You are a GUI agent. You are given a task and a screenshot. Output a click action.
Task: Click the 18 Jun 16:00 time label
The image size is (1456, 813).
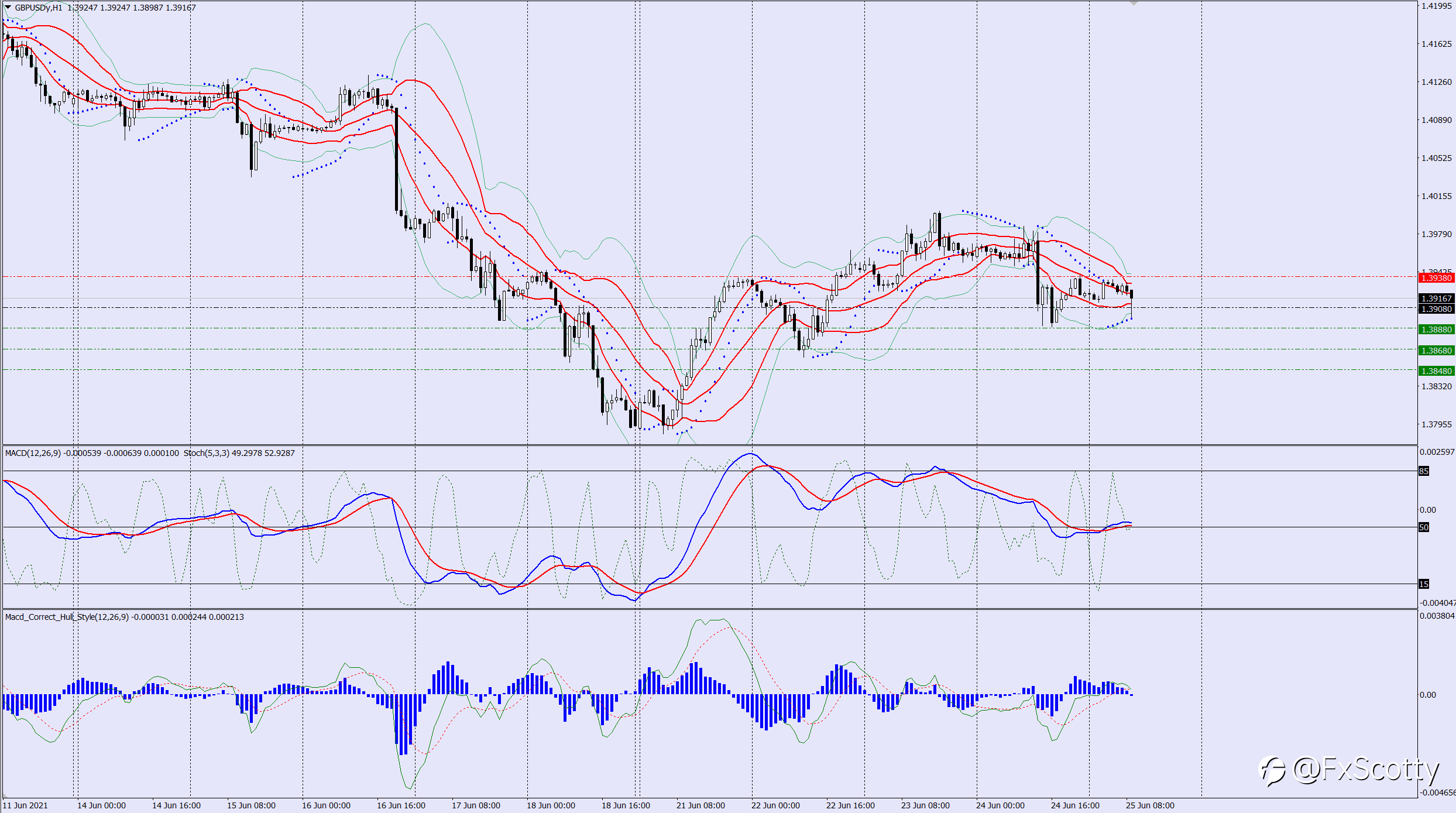coord(626,805)
